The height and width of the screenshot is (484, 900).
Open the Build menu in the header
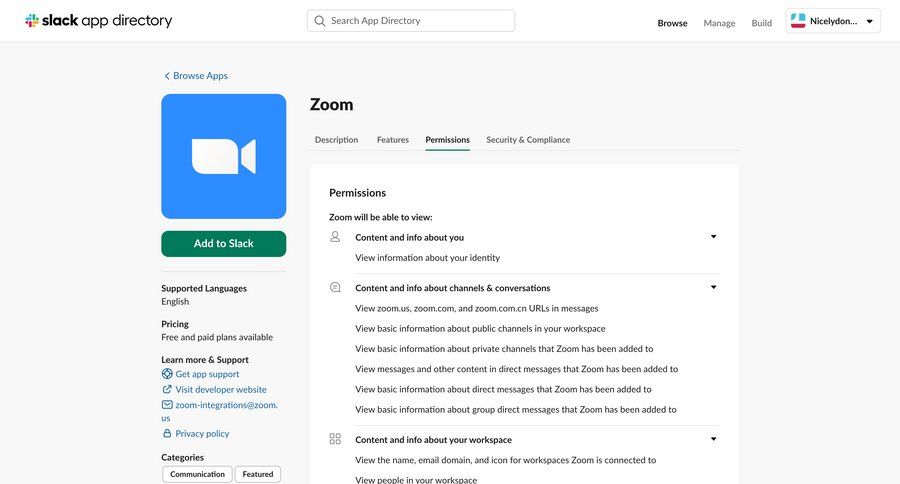pos(762,23)
